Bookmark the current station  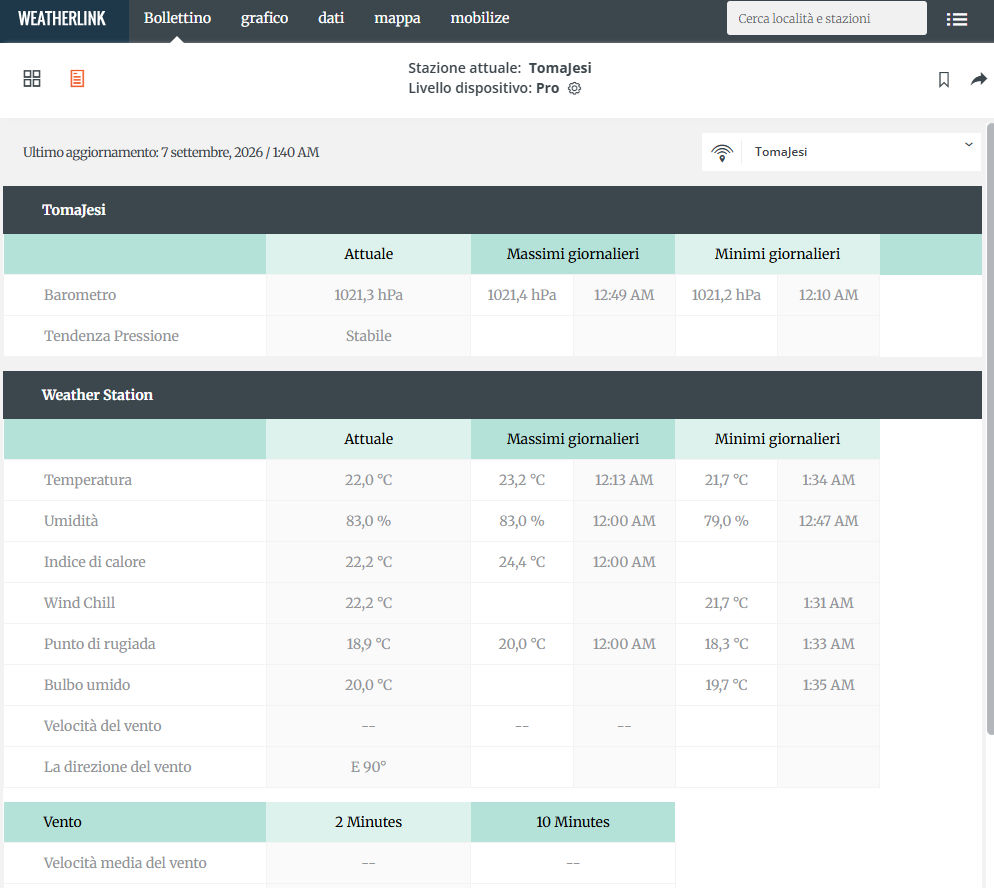point(944,79)
